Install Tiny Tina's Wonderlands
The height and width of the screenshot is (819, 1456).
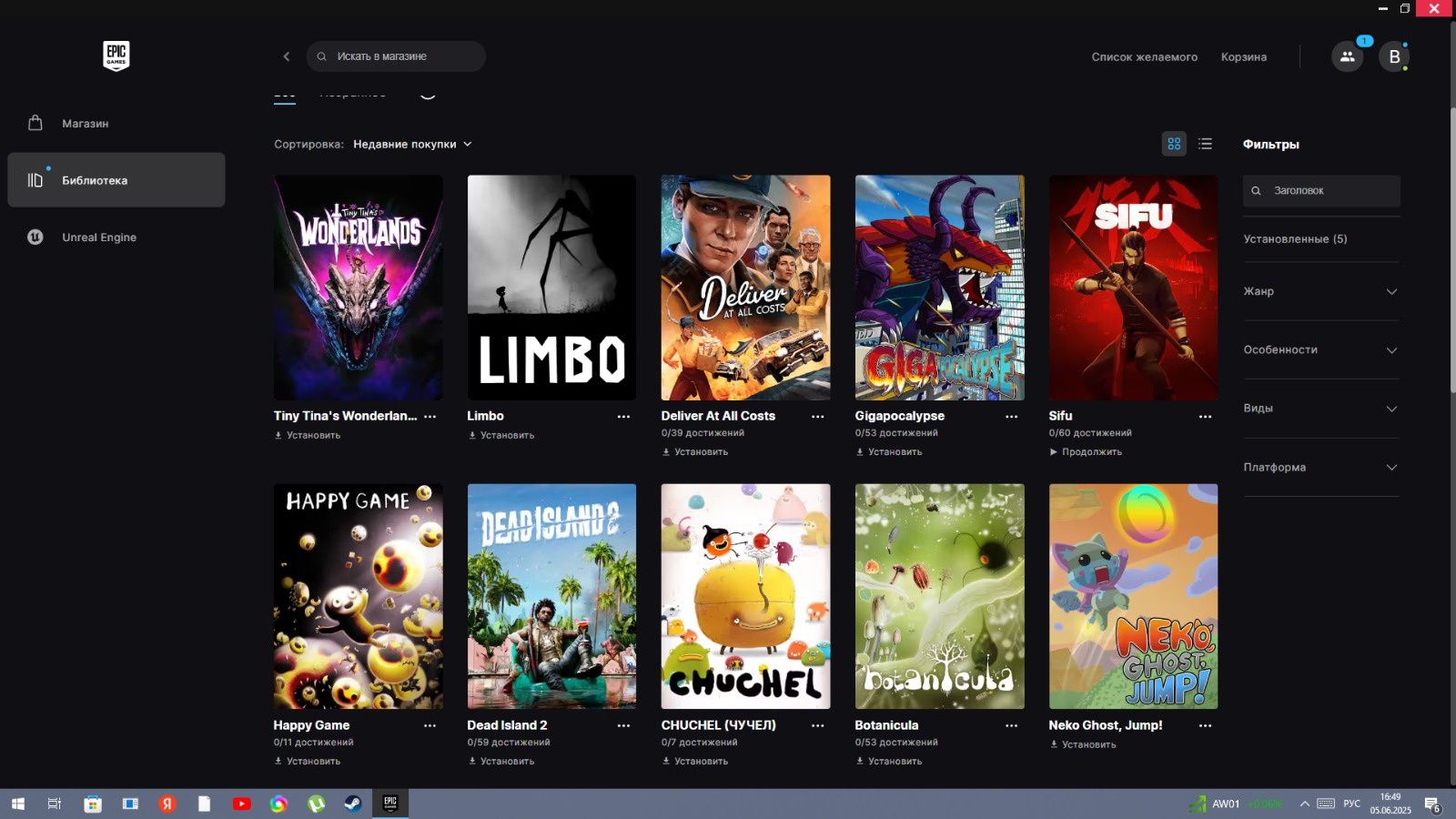coord(308,435)
